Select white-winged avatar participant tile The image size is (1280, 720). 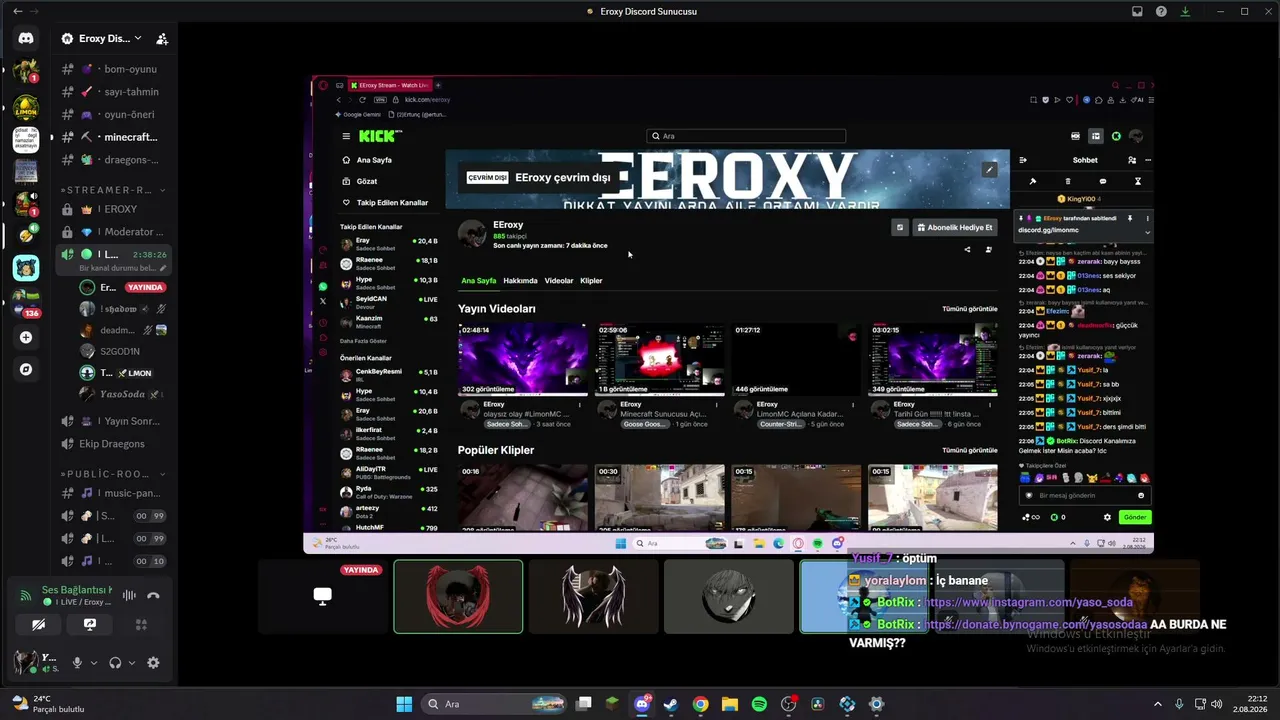click(x=593, y=596)
